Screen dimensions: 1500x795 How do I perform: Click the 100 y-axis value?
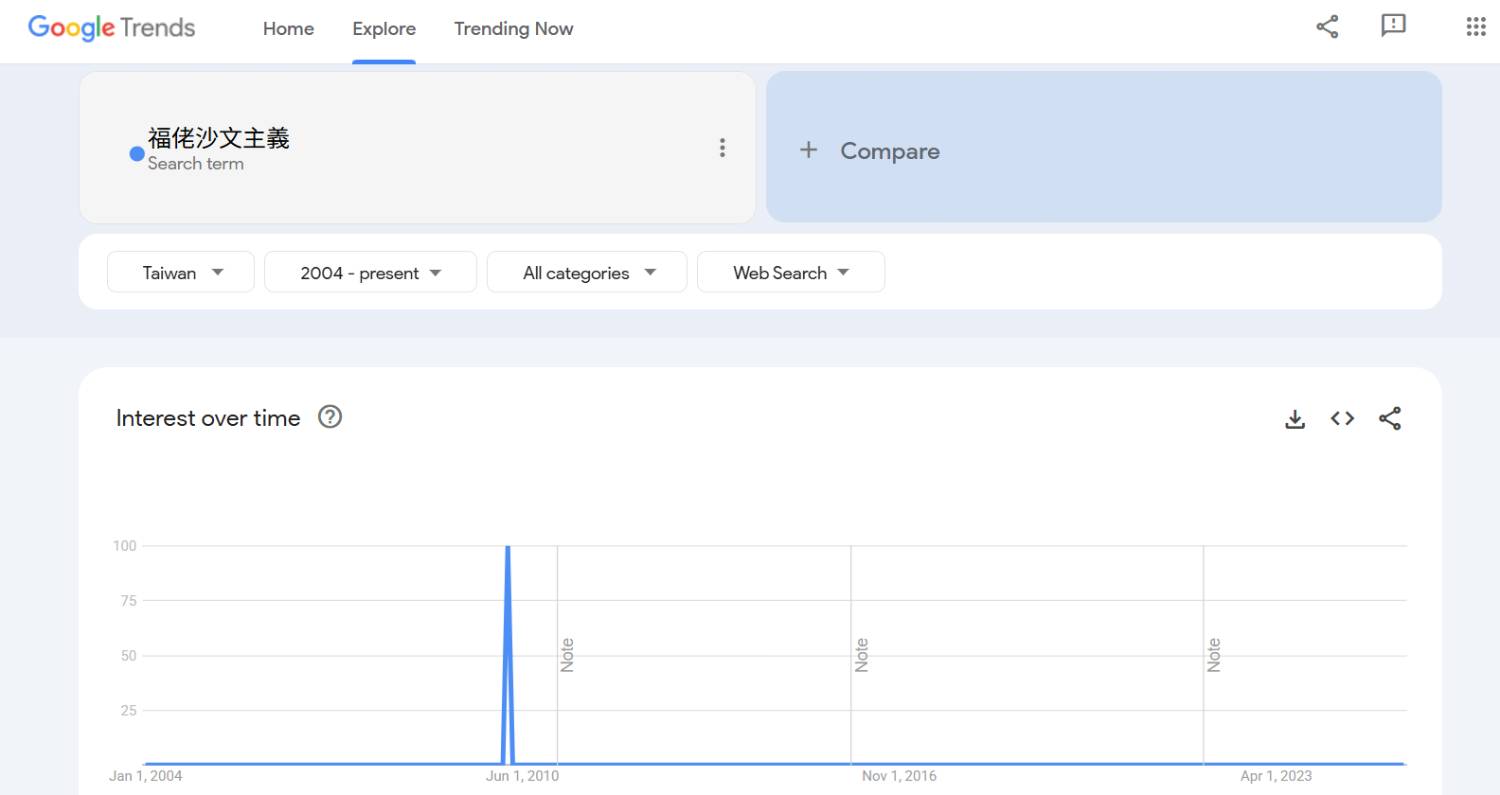click(x=125, y=546)
